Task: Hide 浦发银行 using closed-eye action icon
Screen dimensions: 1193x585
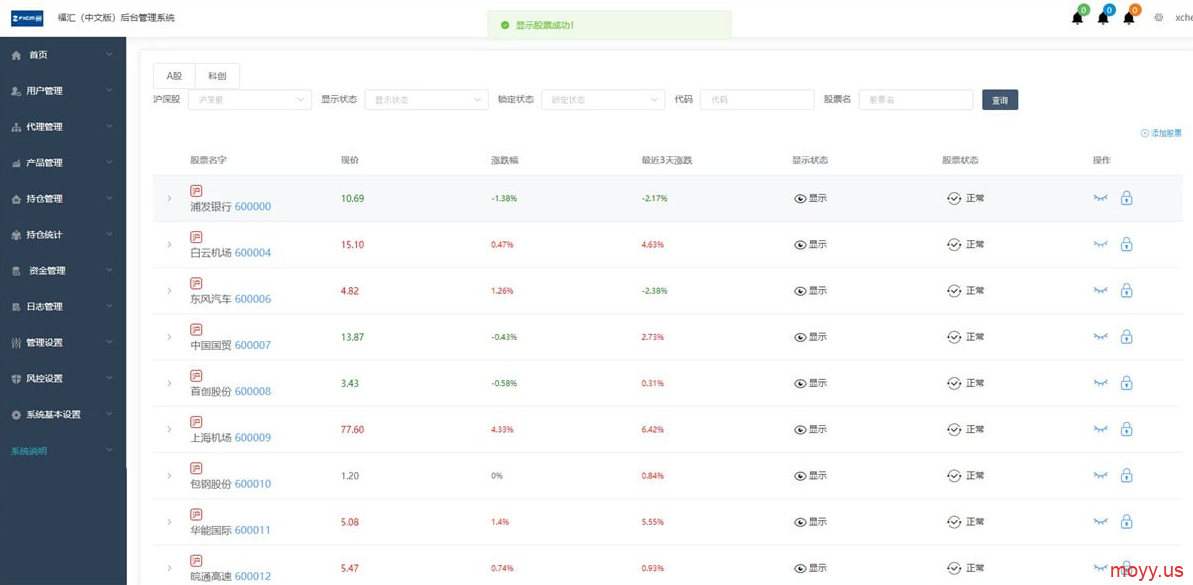Action: 1100,199
